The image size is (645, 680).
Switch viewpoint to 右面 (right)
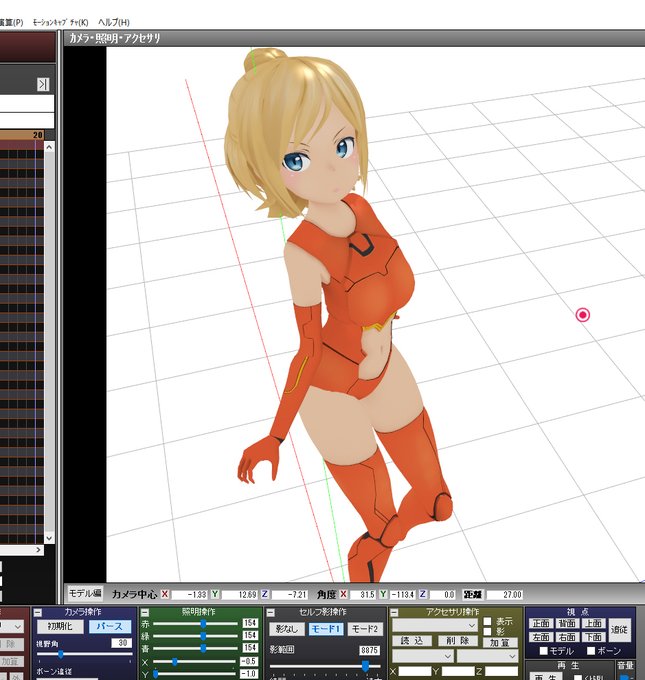[x=567, y=638]
